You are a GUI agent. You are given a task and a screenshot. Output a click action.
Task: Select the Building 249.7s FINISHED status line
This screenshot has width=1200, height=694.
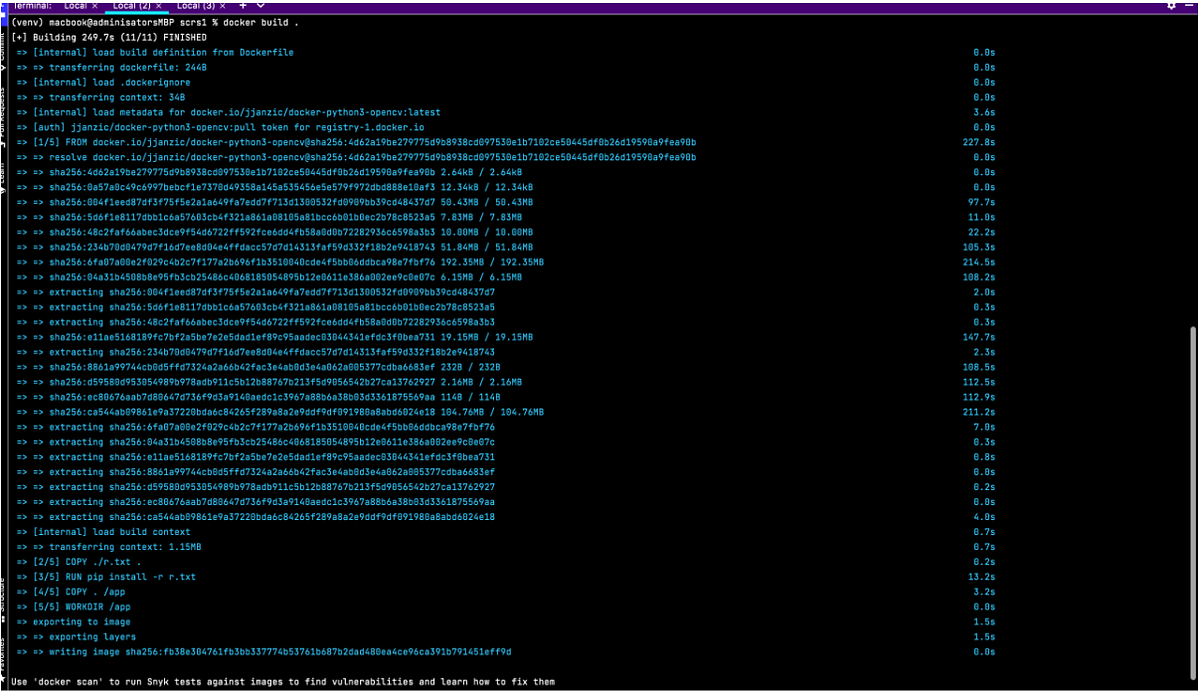(x=110, y=37)
